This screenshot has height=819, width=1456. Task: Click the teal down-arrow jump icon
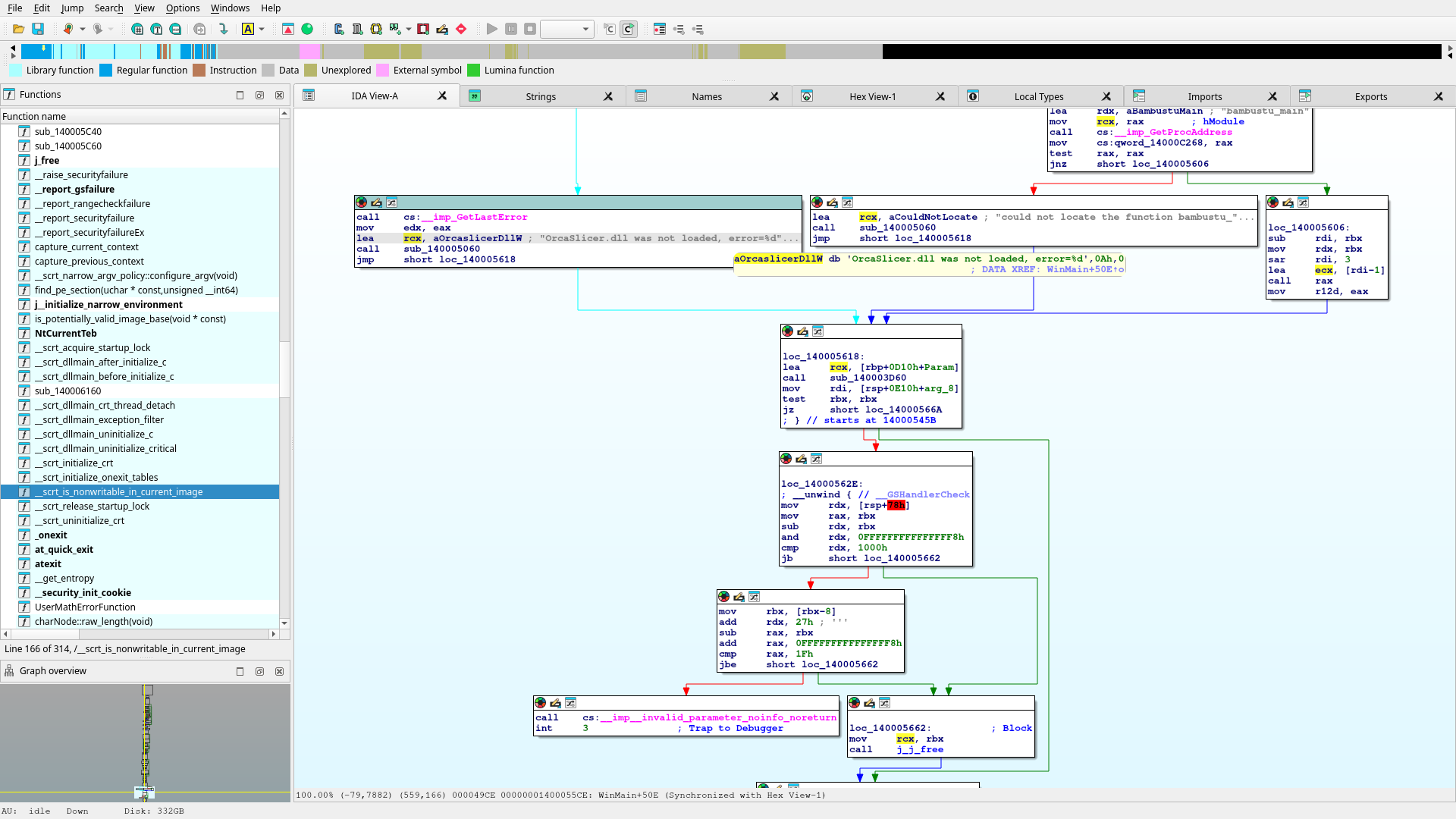pyautogui.click(x=223, y=29)
